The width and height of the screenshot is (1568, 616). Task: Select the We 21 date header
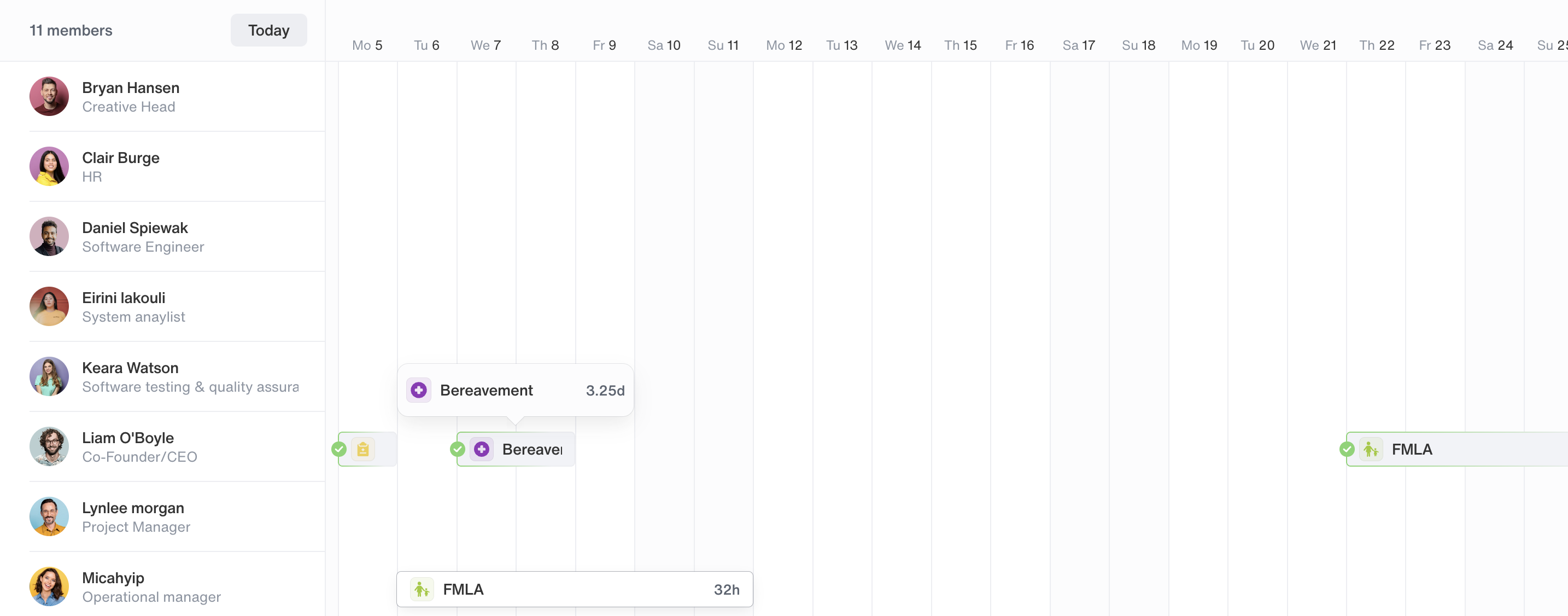pyautogui.click(x=1318, y=45)
